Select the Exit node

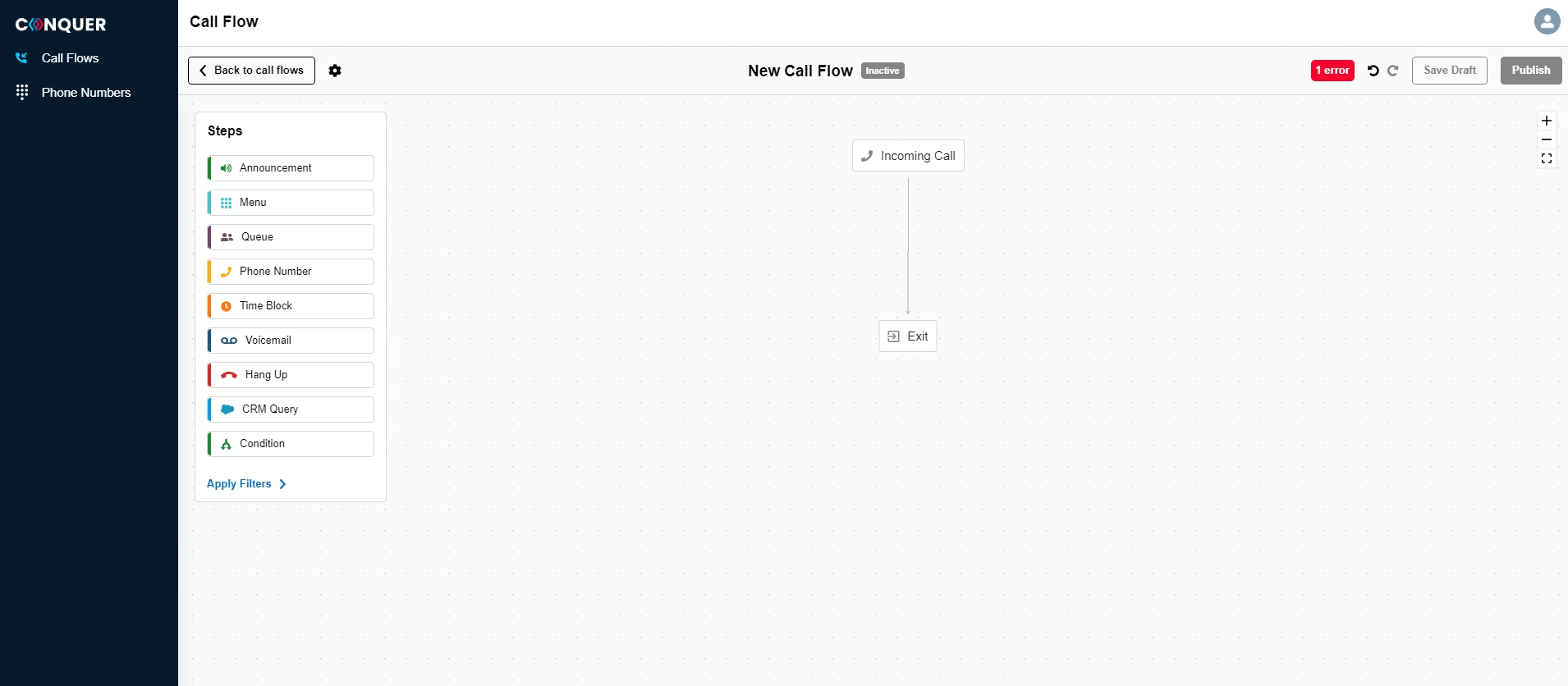[908, 336]
